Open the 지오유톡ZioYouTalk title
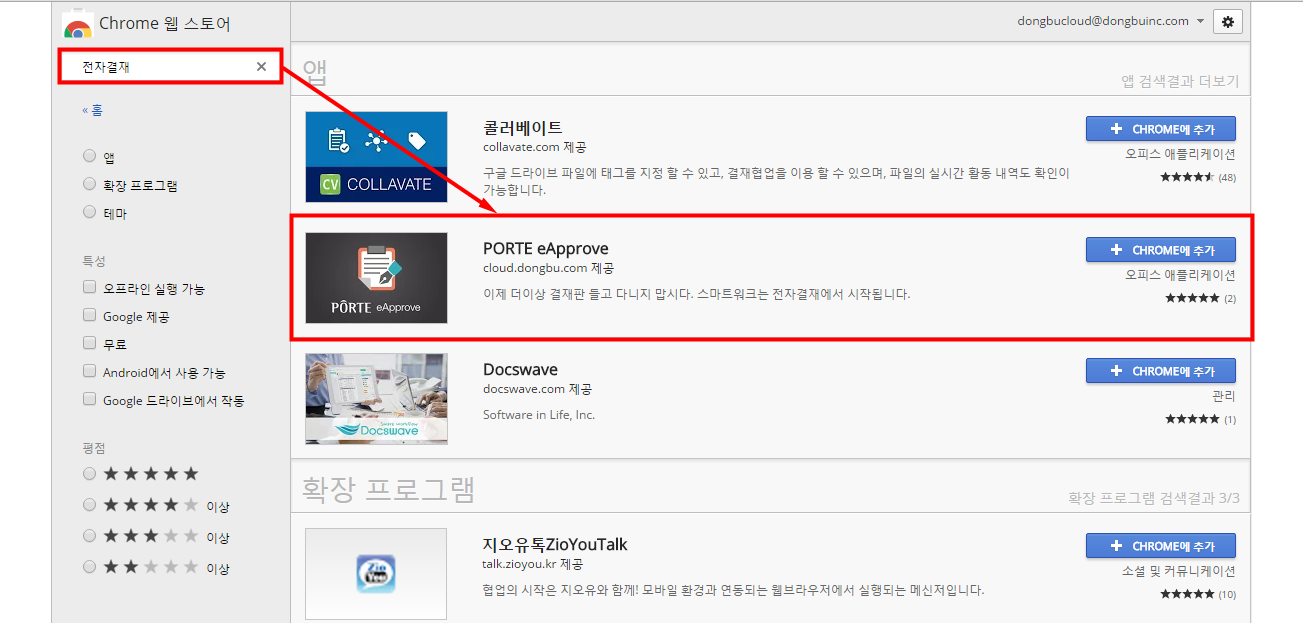The width and height of the screenshot is (1303, 623). point(555,545)
